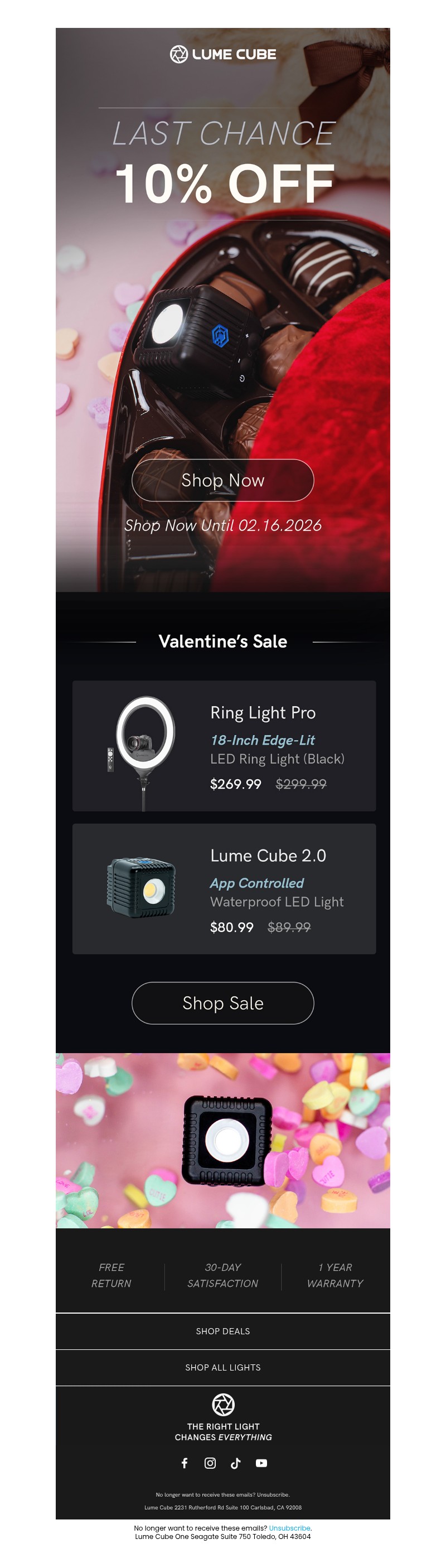This screenshot has width=446, height=1568.
Task: Open the Instagram social icon
Action: 210,1463
